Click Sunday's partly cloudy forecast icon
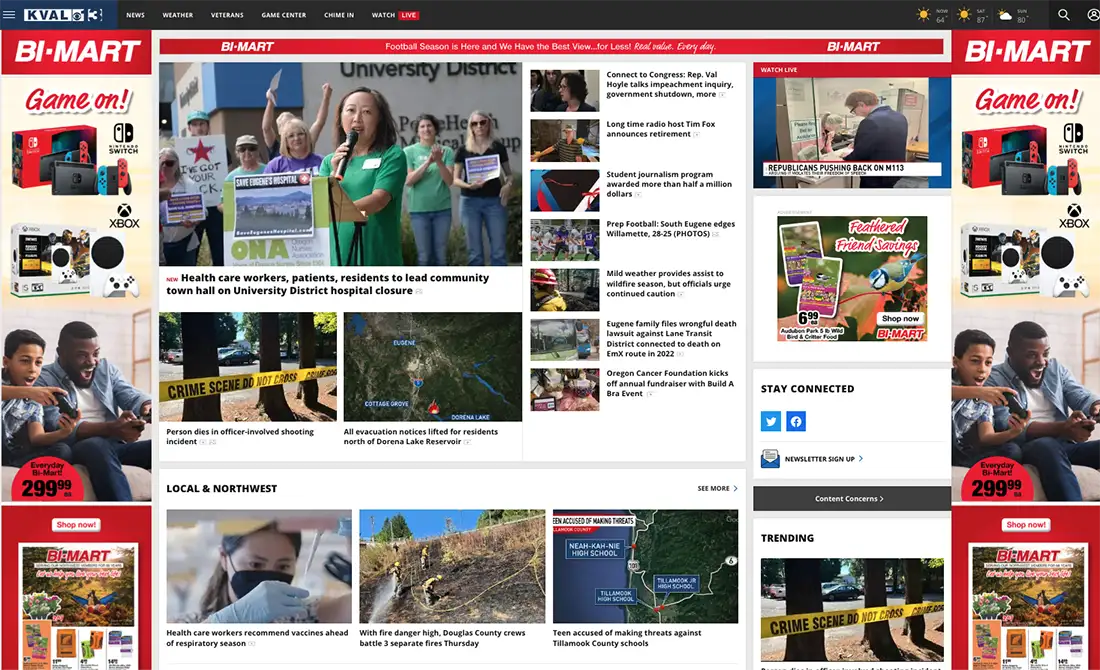The image size is (1100, 670). (x=1005, y=15)
